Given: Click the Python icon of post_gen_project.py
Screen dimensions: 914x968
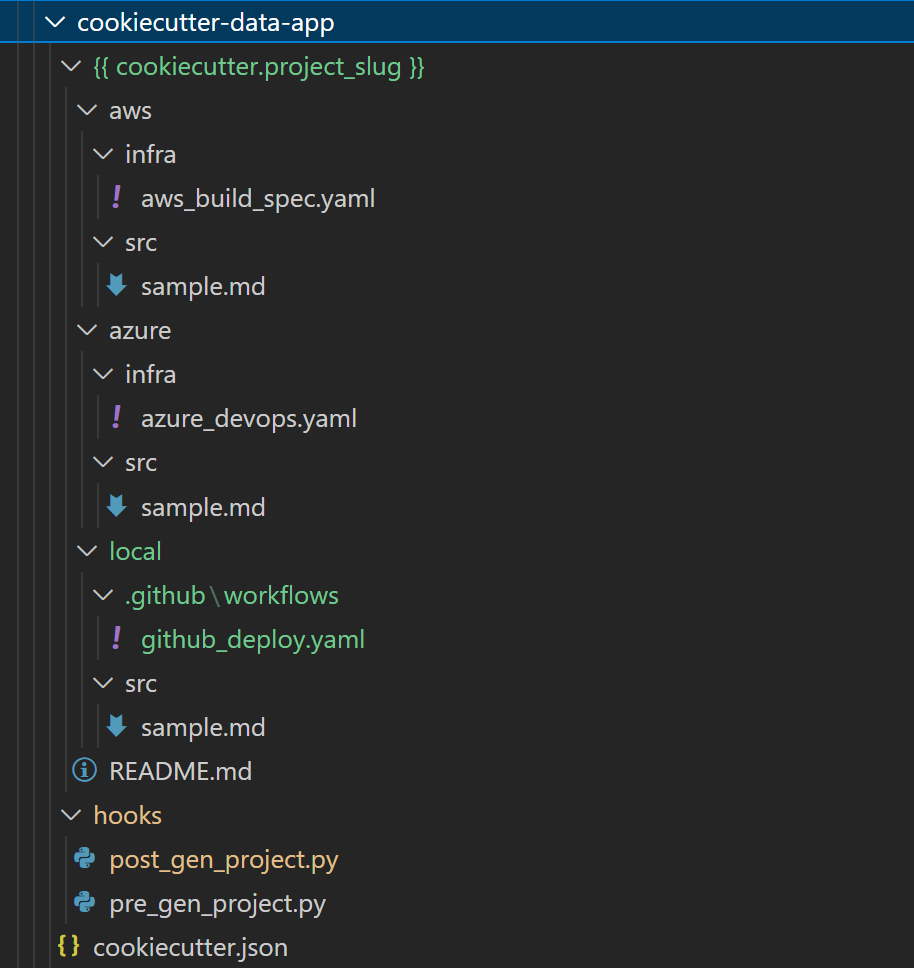Looking at the screenshot, I should [x=85, y=859].
